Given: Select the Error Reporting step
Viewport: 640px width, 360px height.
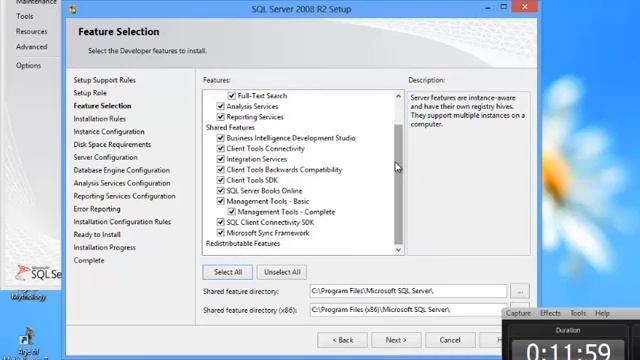Looking at the screenshot, I should click(97, 209).
